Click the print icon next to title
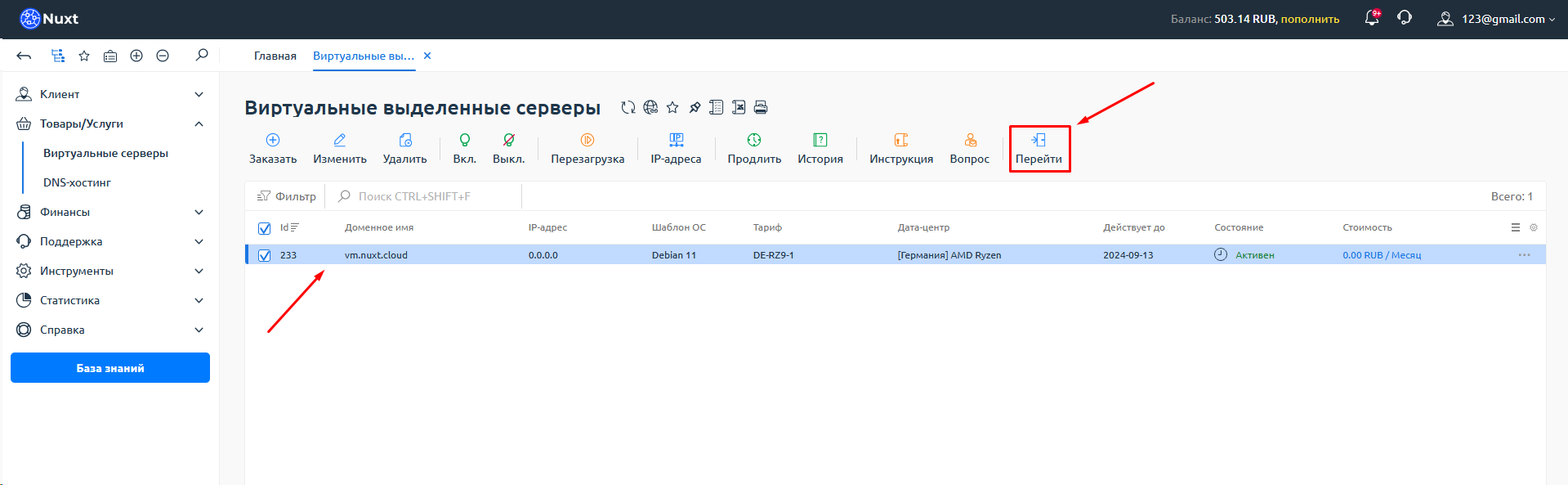 (x=761, y=107)
